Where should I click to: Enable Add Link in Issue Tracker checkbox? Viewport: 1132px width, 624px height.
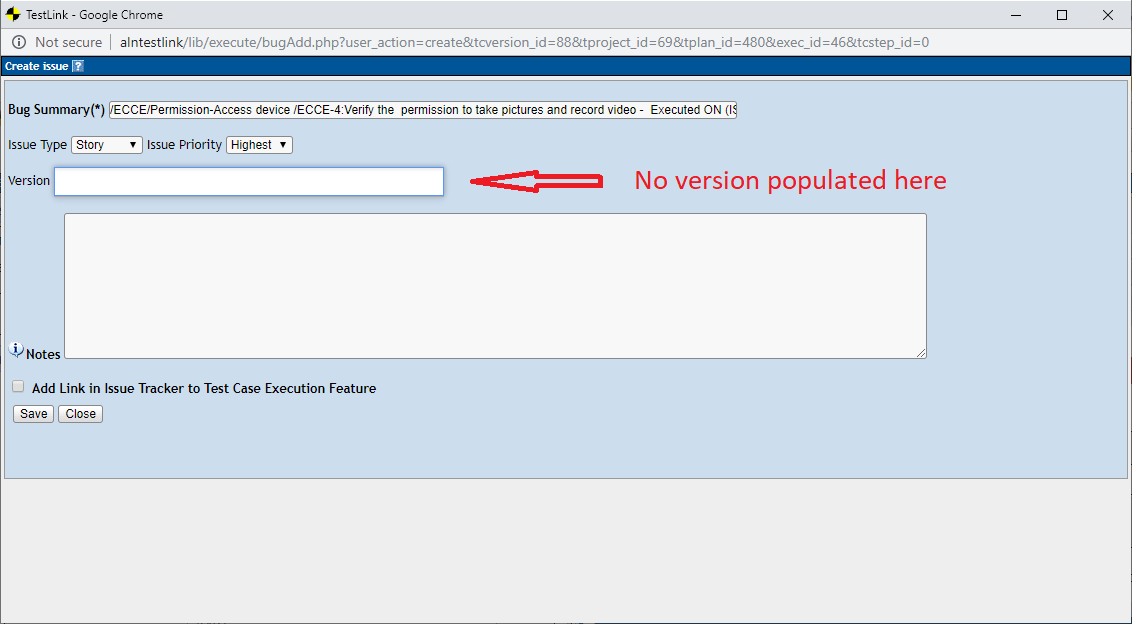tap(18, 386)
